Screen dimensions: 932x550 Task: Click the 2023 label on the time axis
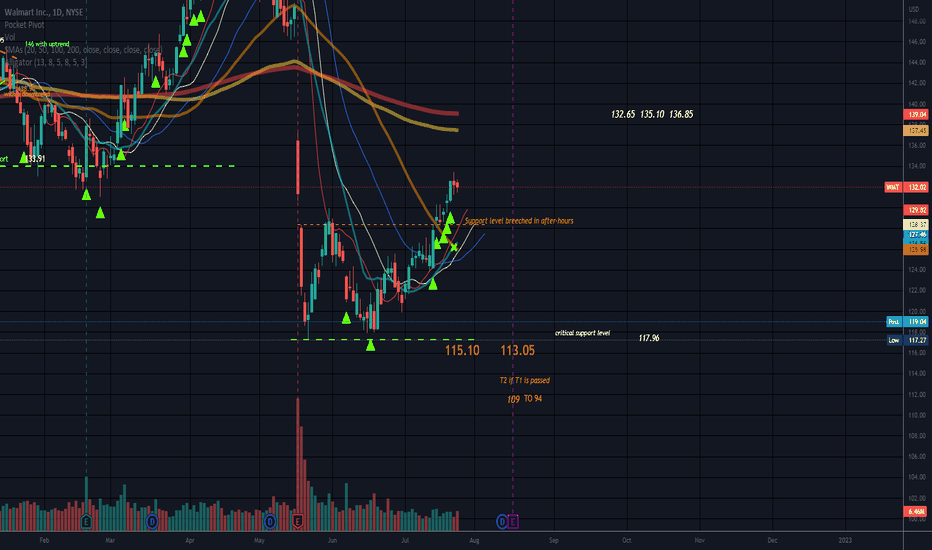pos(845,540)
